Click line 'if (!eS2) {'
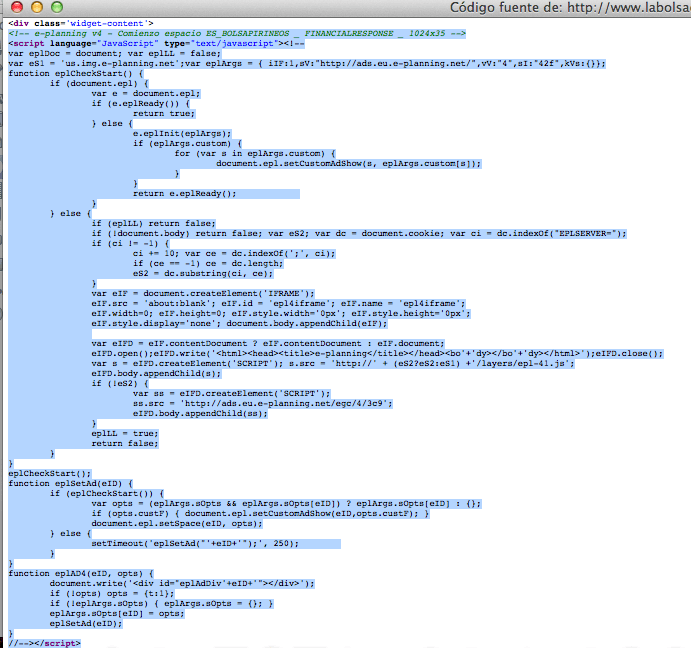Viewport: 691px width, 648px height. (x=120, y=384)
